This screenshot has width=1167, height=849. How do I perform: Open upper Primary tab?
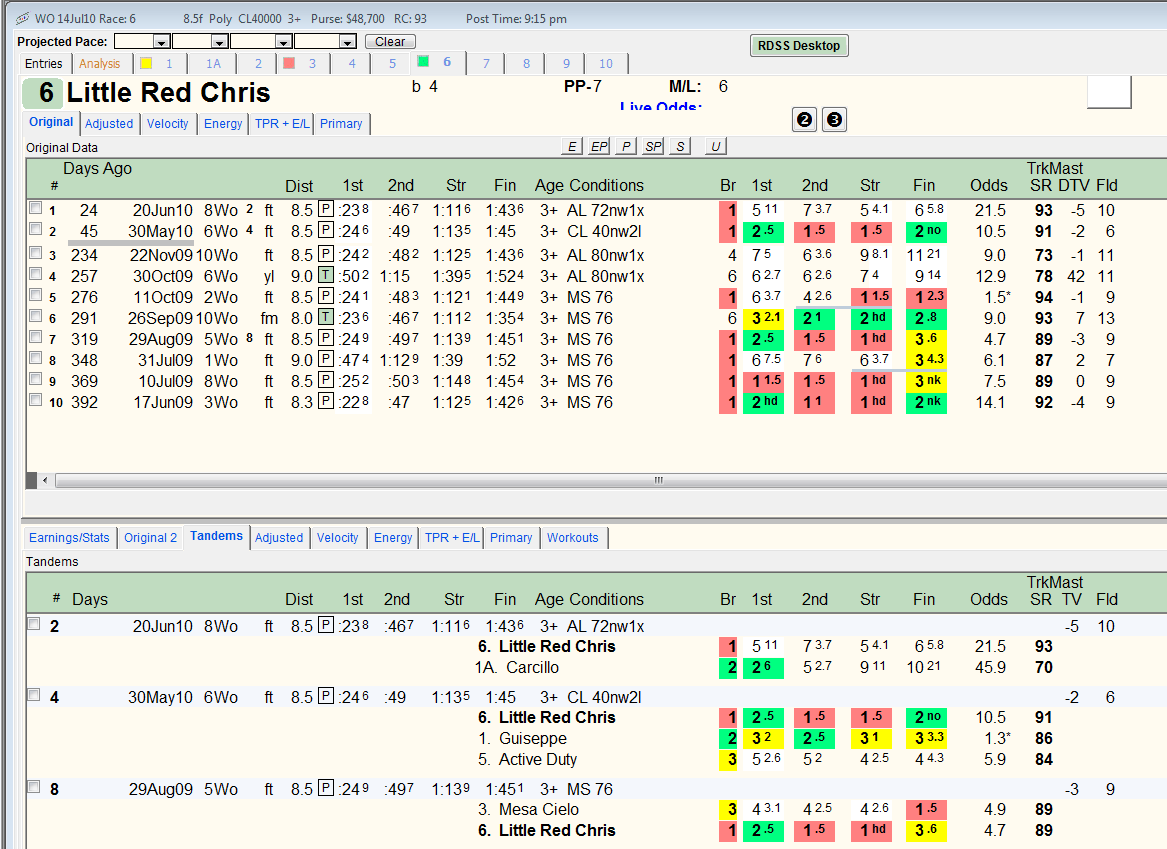pyautogui.click(x=341, y=124)
